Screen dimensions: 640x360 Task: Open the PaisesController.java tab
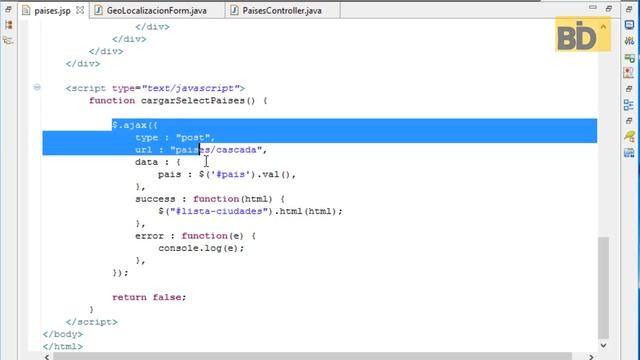point(282,11)
